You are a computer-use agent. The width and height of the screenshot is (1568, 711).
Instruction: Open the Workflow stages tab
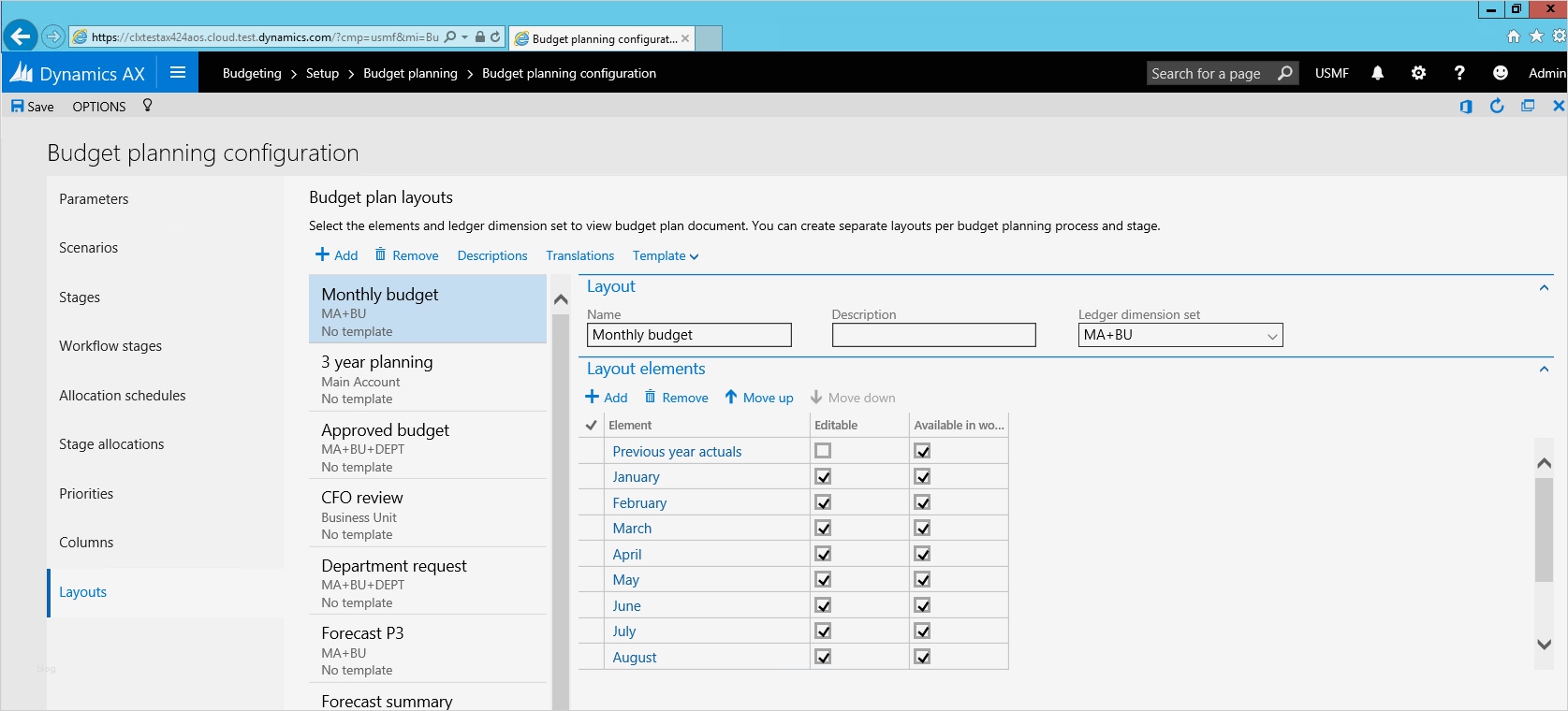point(110,346)
